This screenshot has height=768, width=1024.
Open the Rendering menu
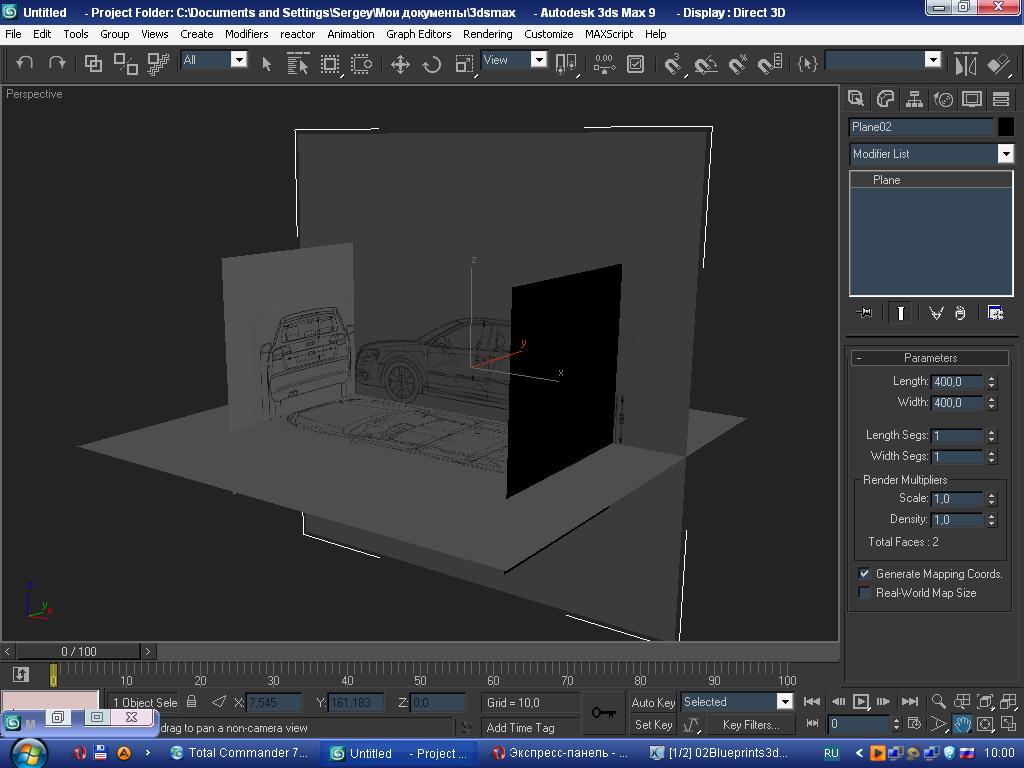[x=487, y=34]
